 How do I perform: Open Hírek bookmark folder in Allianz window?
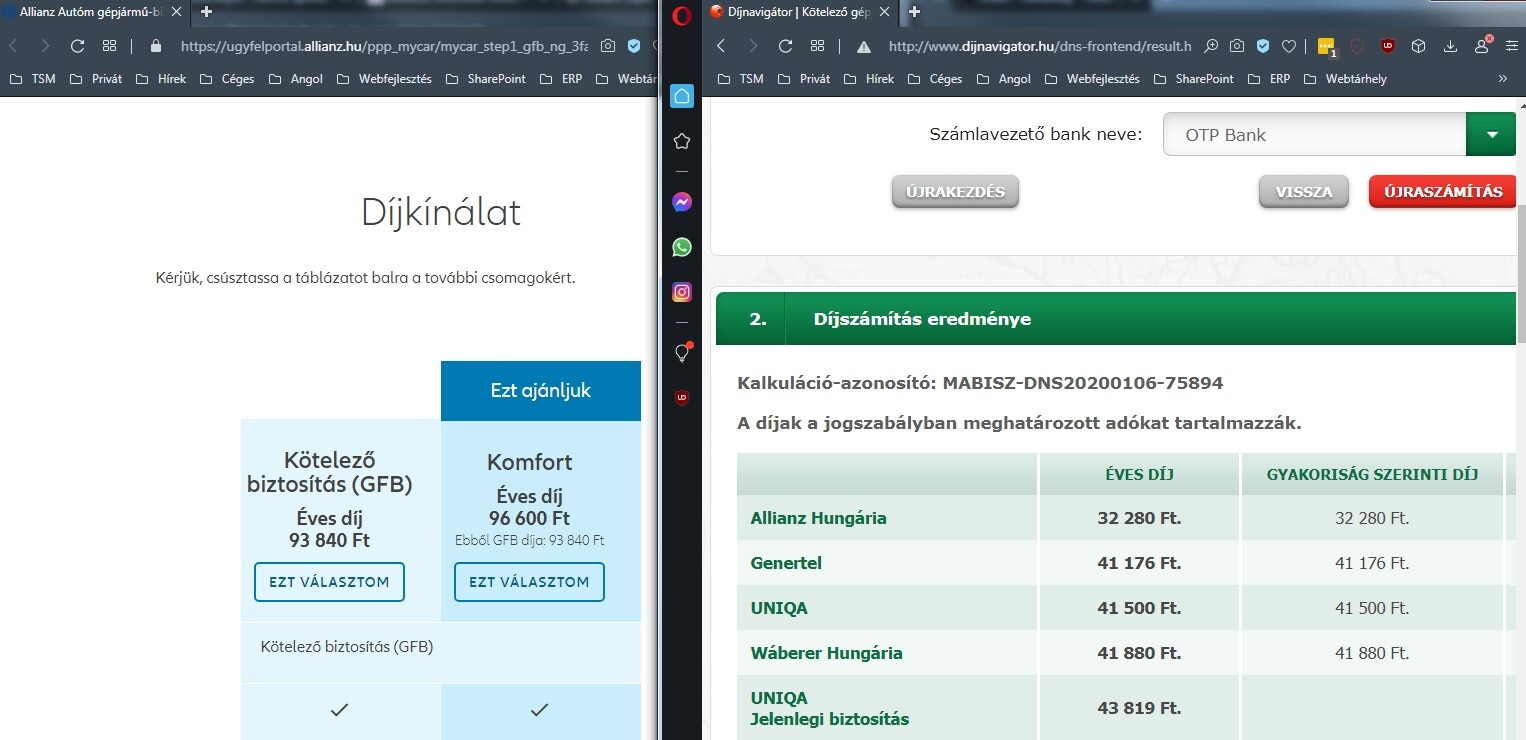click(x=160, y=79)
